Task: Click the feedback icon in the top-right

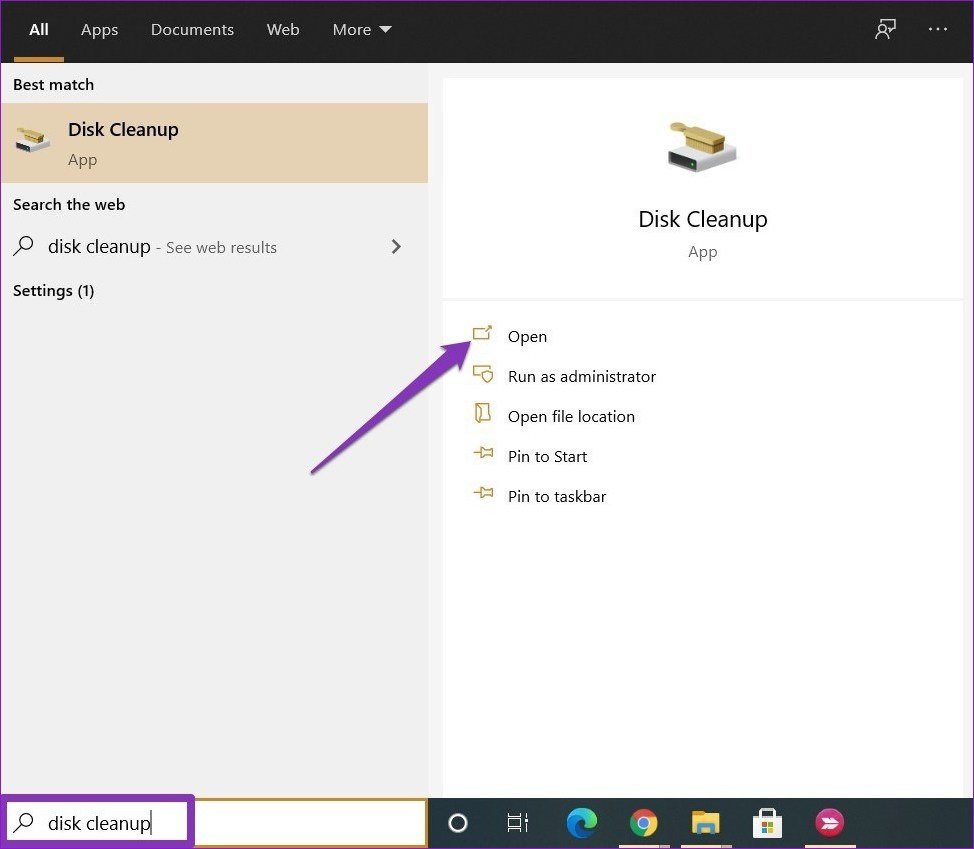Action: 885,29
